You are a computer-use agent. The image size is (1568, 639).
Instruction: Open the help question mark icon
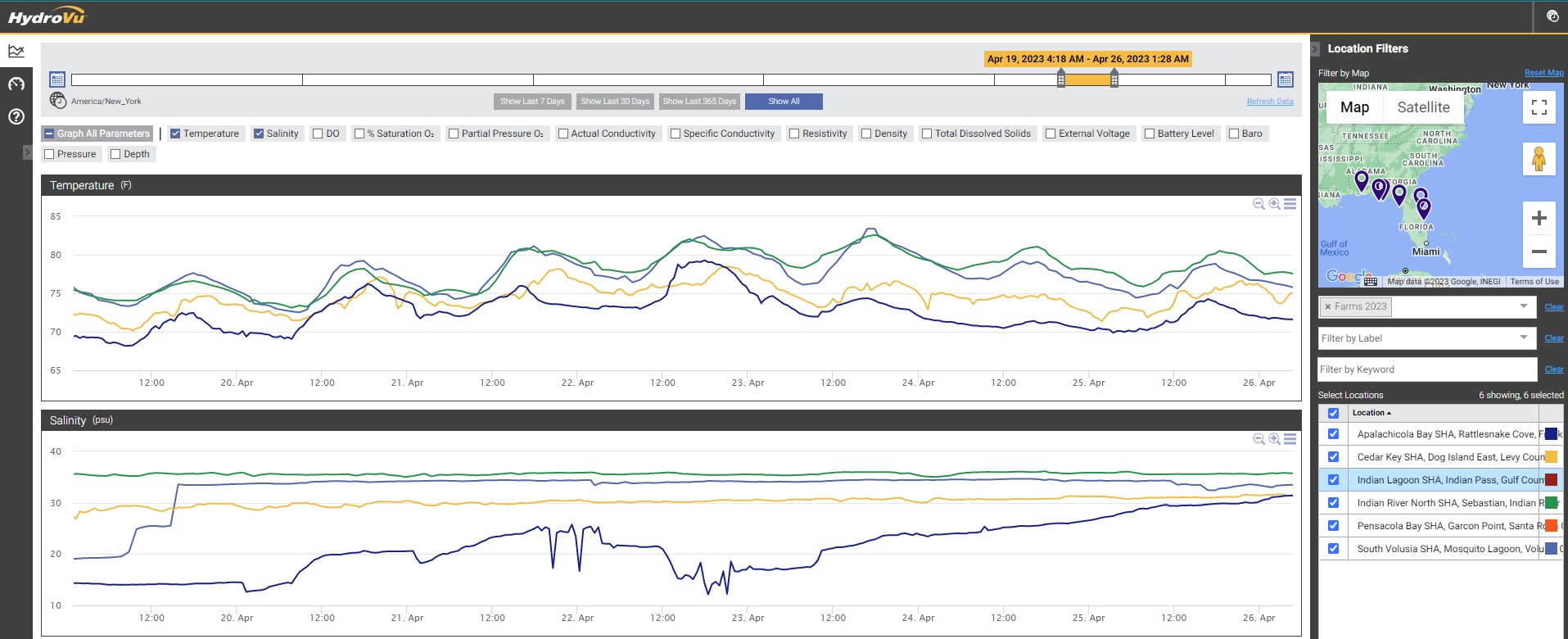pos(16,116)
